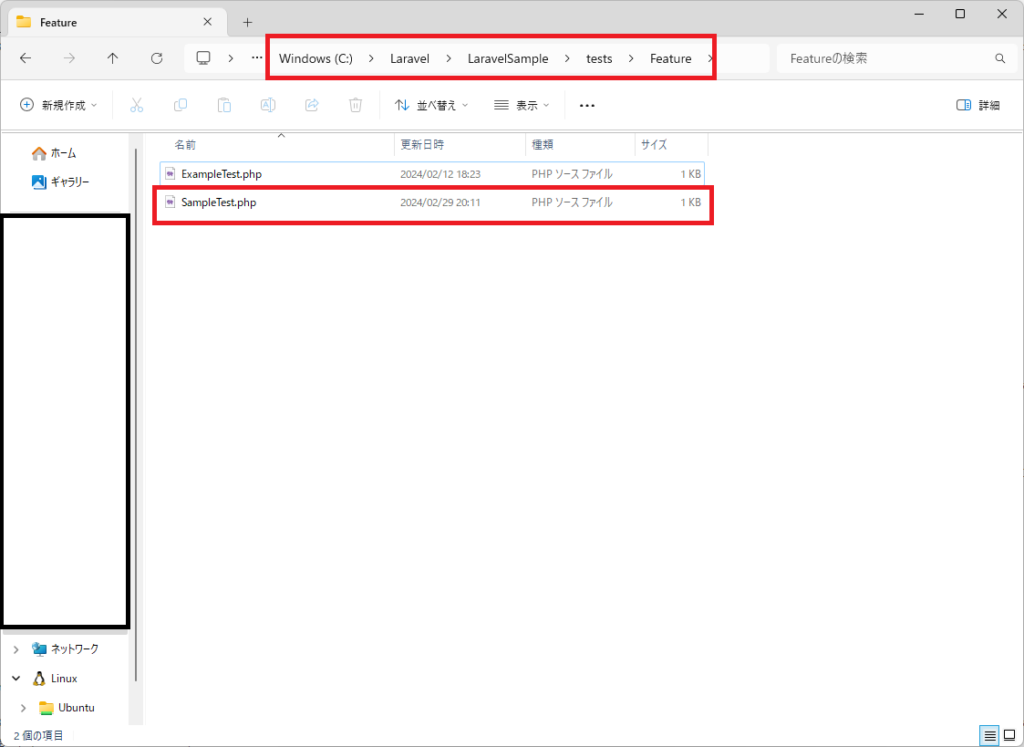
Task: Refresh the current folder view
Action: [x=156, y=58]
